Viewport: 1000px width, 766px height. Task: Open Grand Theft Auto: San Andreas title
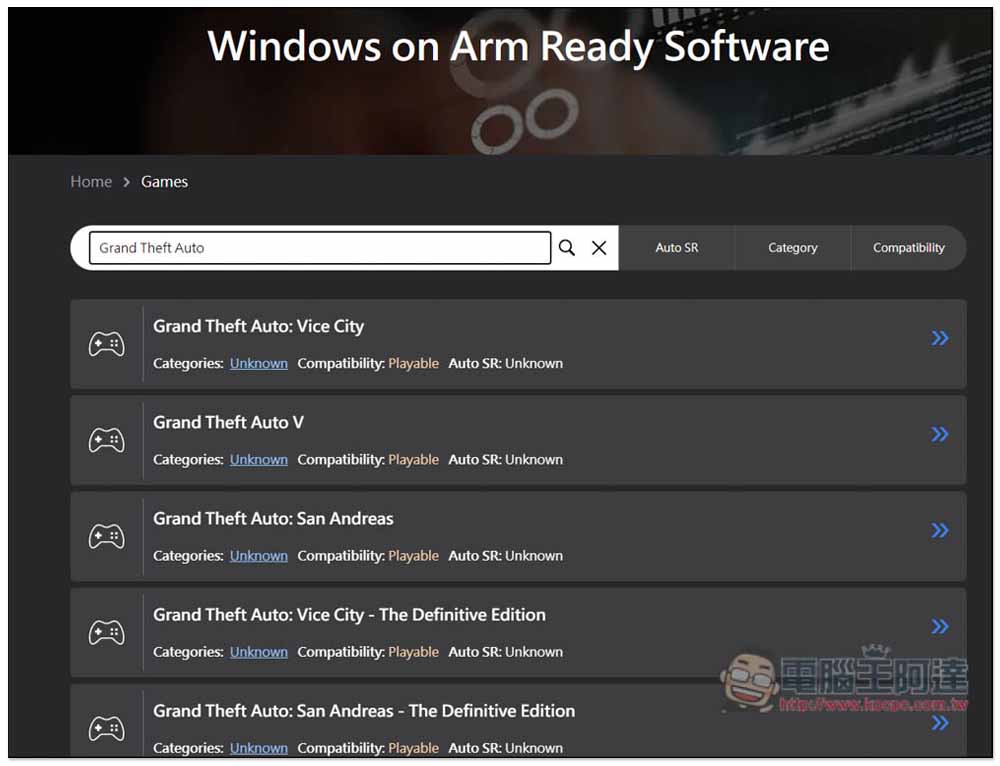273,519
